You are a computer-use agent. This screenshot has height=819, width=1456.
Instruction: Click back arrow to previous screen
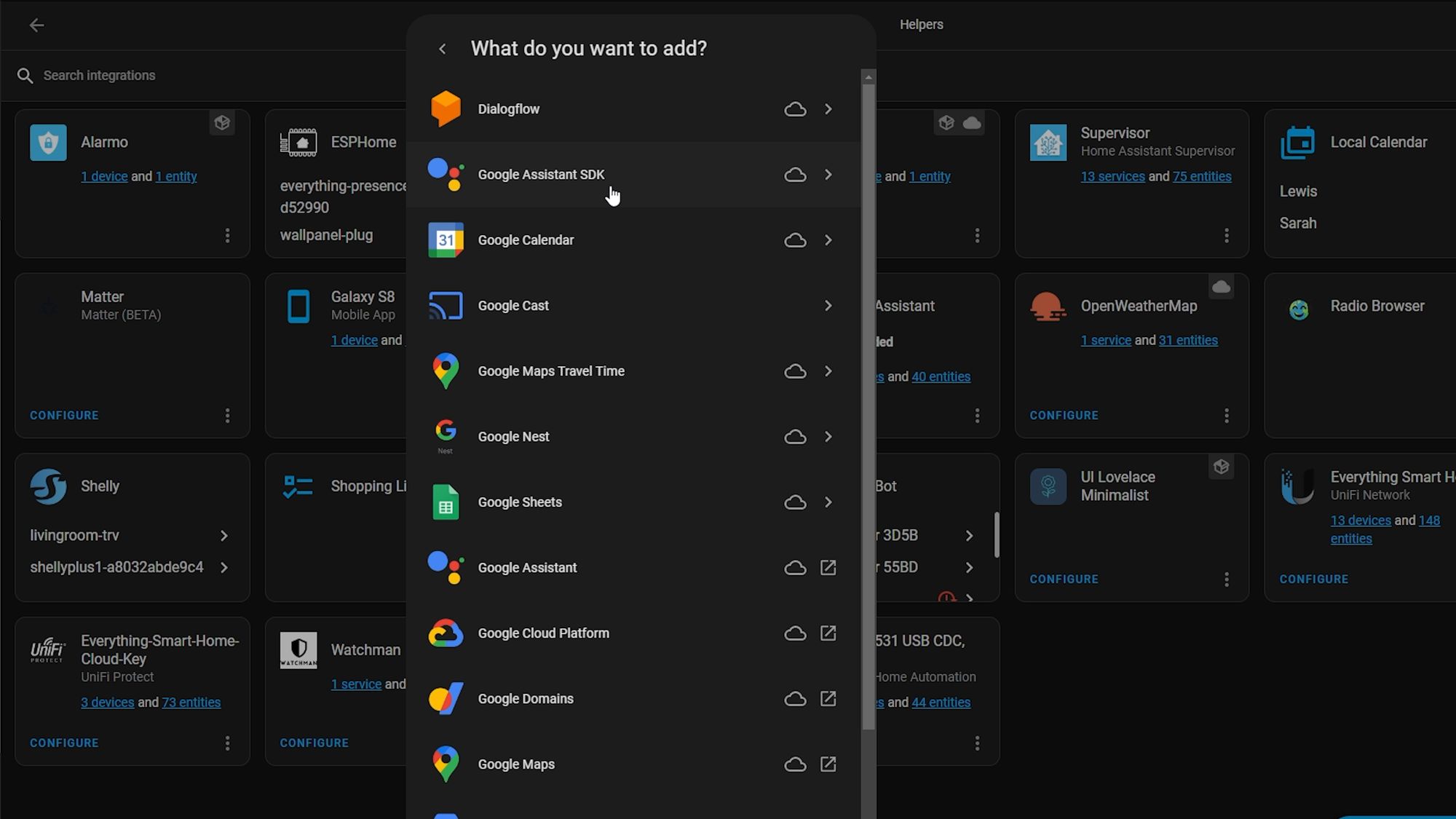coord(442,48)
